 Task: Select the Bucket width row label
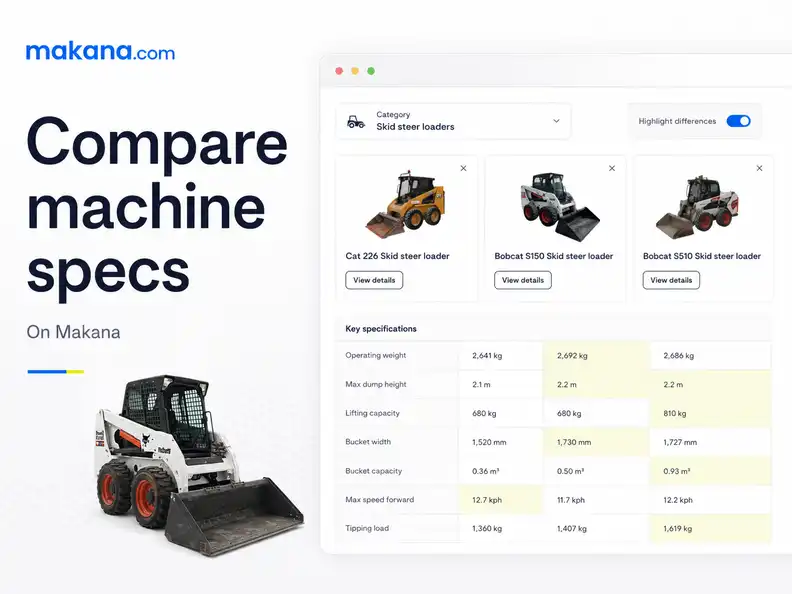point(368,442)
